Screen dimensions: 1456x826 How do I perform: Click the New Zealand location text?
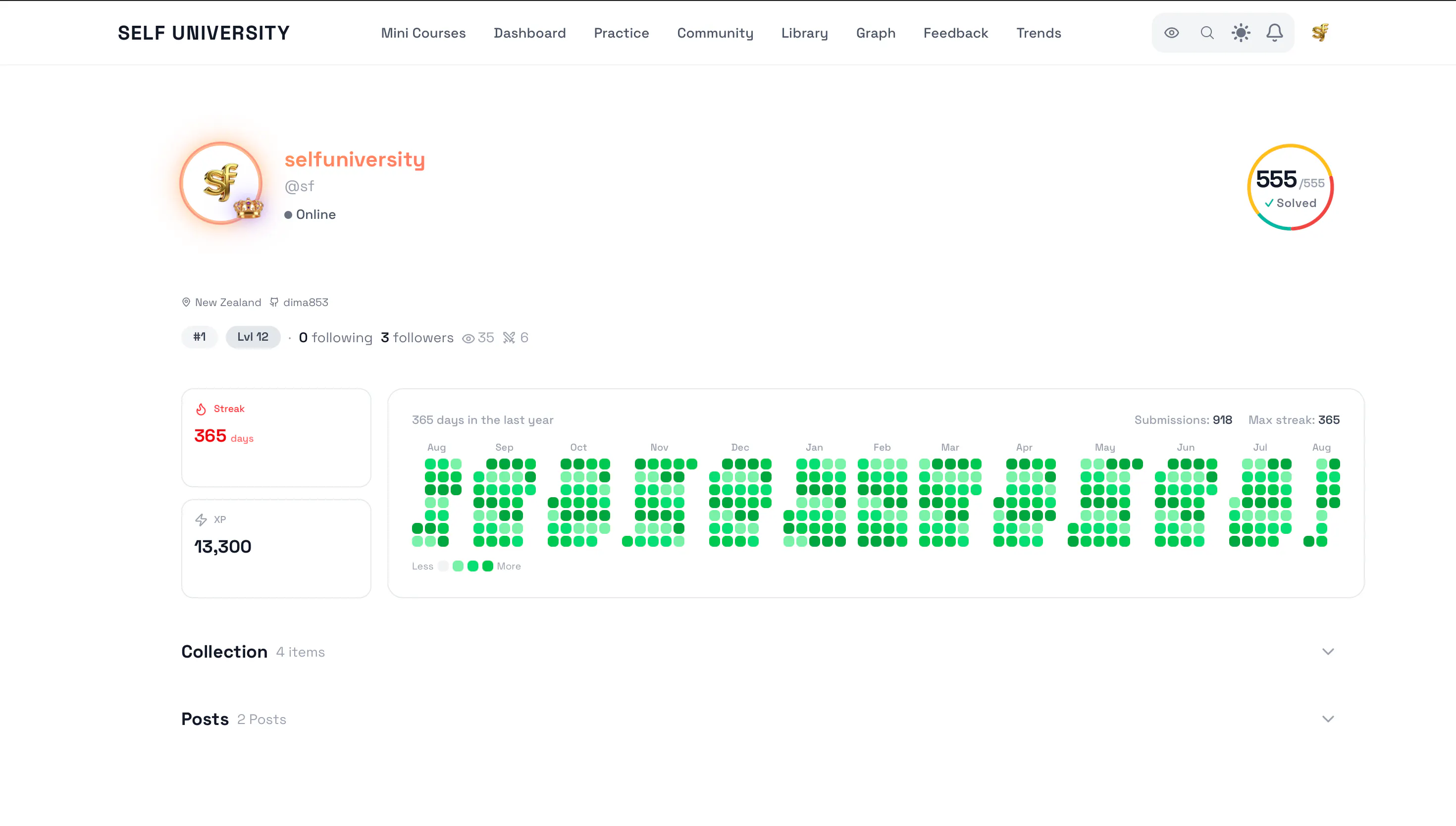pyautogui.click(x=228, y=303)
